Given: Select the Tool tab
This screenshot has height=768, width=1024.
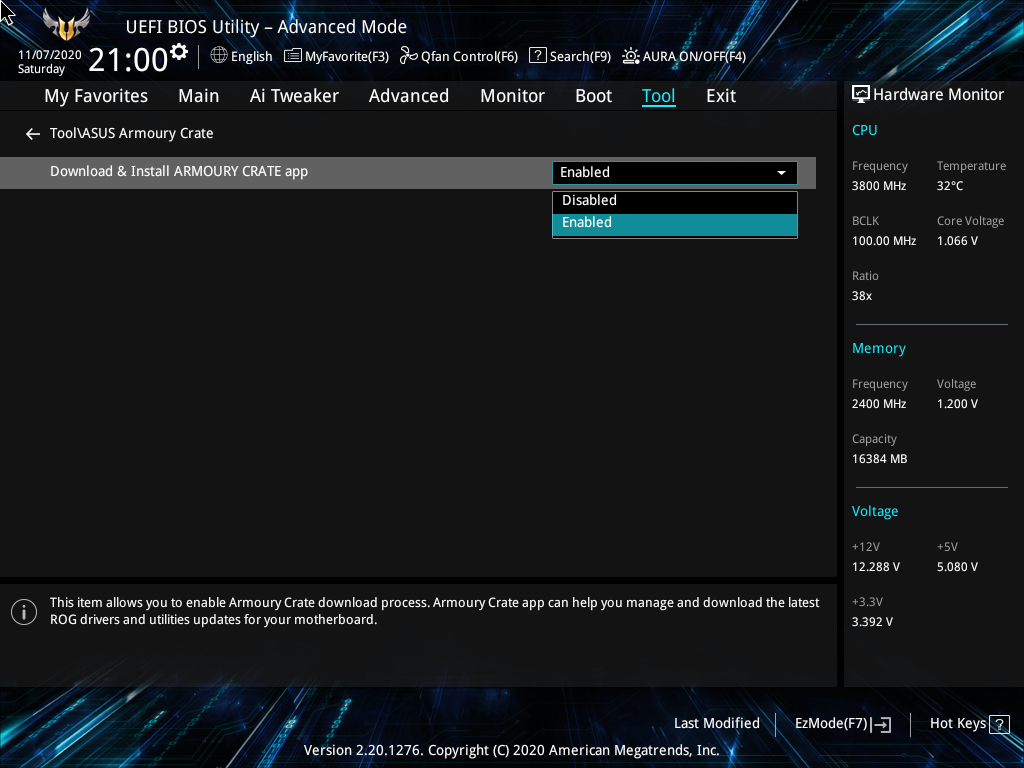Looking at the screenshot, I should coord(658,96).
